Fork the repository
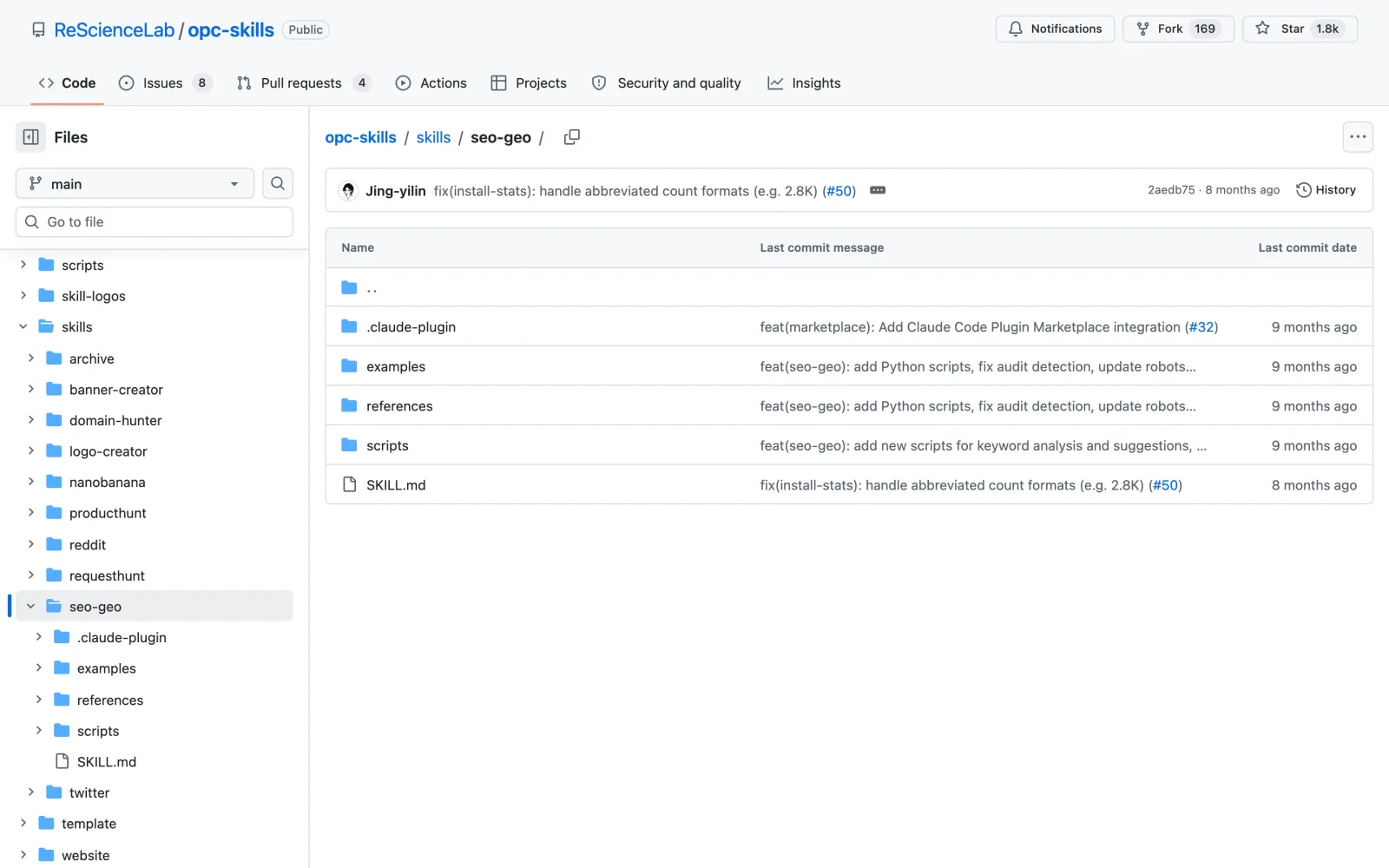This screenshot has width=1389, height=868. tap(1178, 29)
